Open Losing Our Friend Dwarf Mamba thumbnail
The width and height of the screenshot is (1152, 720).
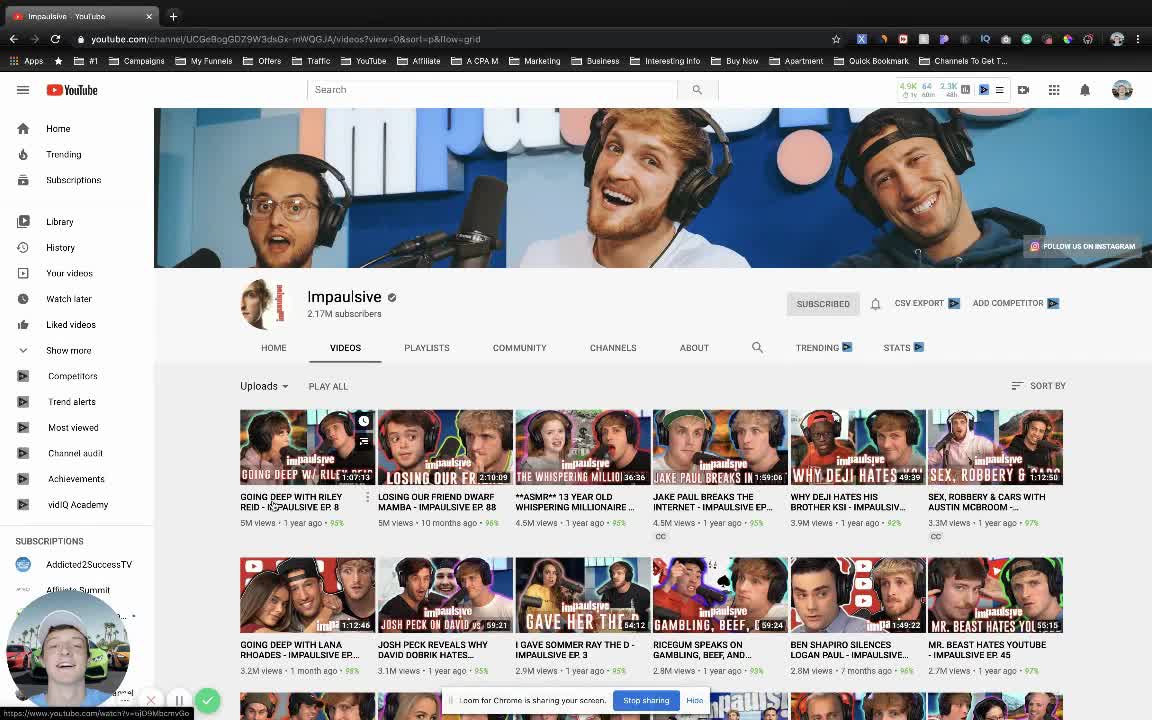tap(444, 447)
